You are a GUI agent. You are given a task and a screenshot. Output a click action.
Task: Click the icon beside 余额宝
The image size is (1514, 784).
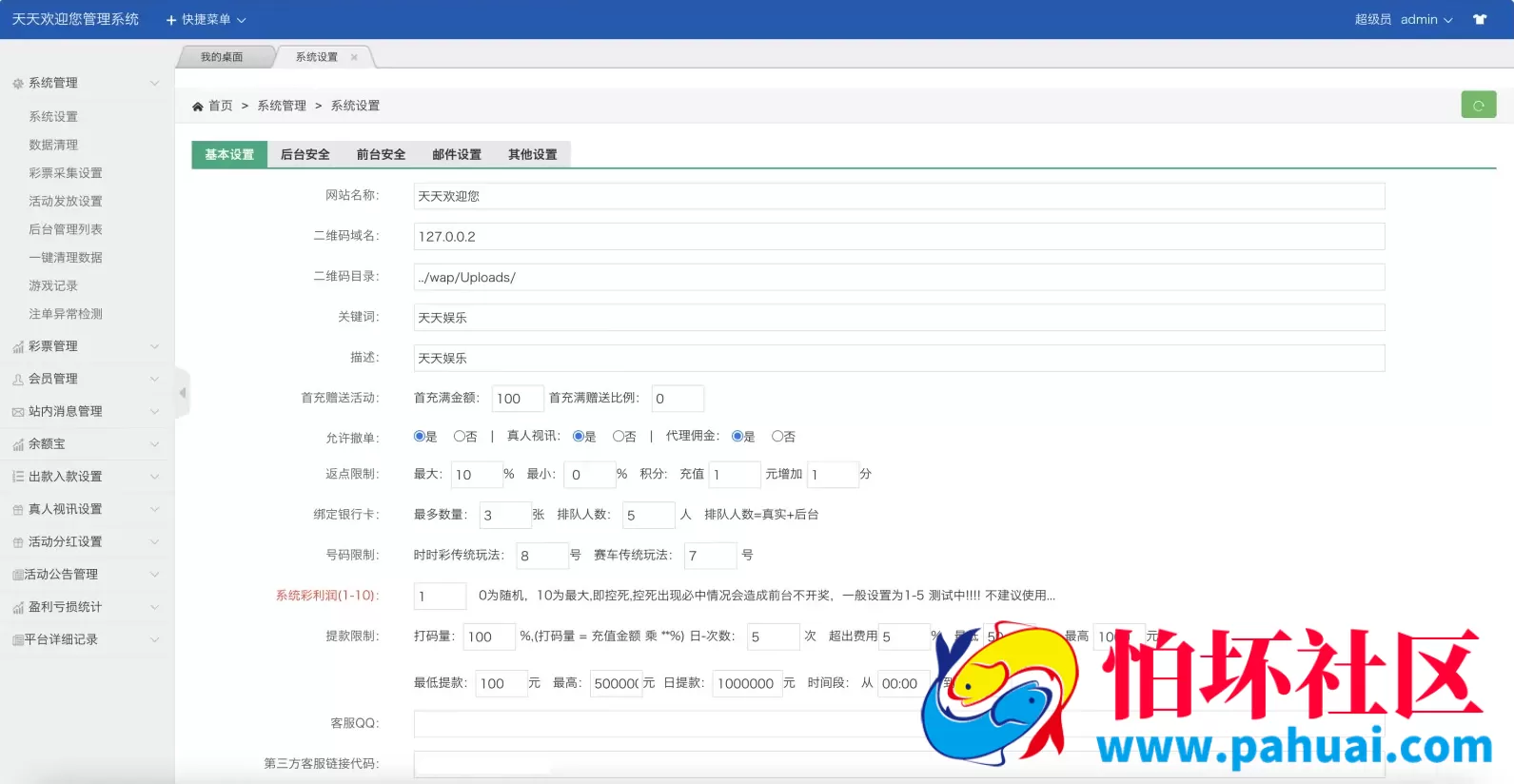click(x=18, y=444)
